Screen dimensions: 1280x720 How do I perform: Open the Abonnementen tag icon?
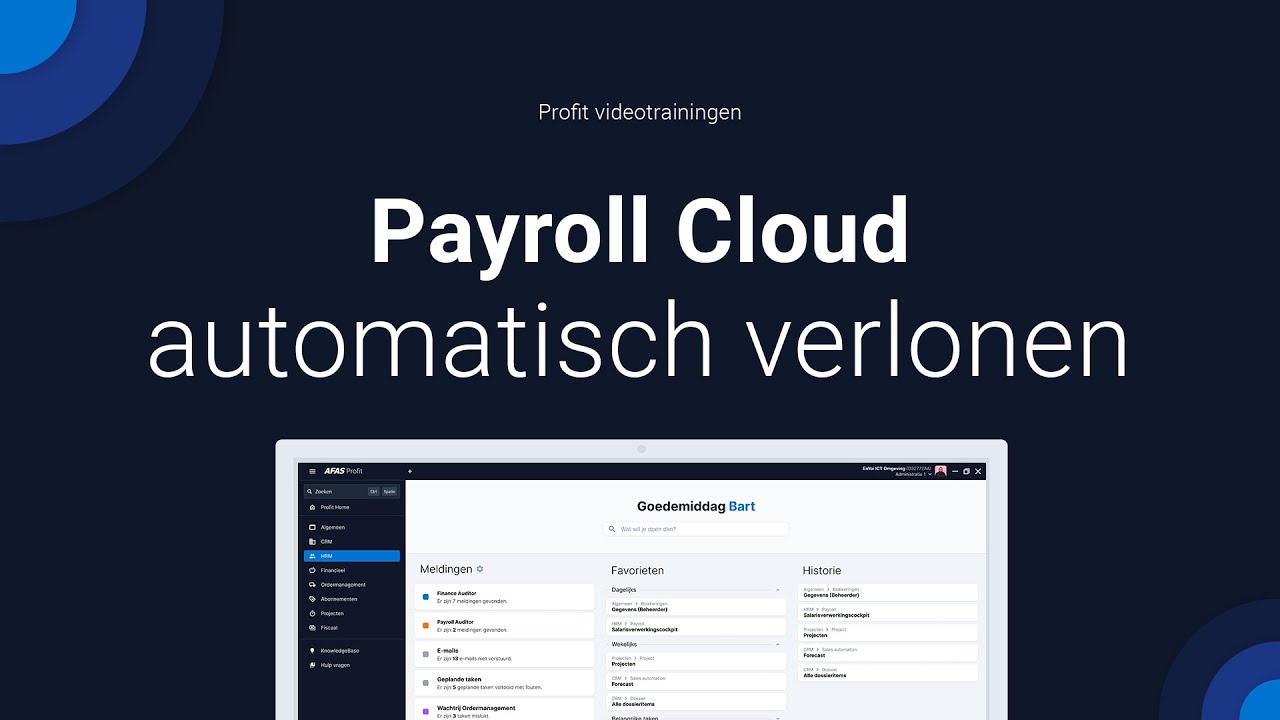312,599
